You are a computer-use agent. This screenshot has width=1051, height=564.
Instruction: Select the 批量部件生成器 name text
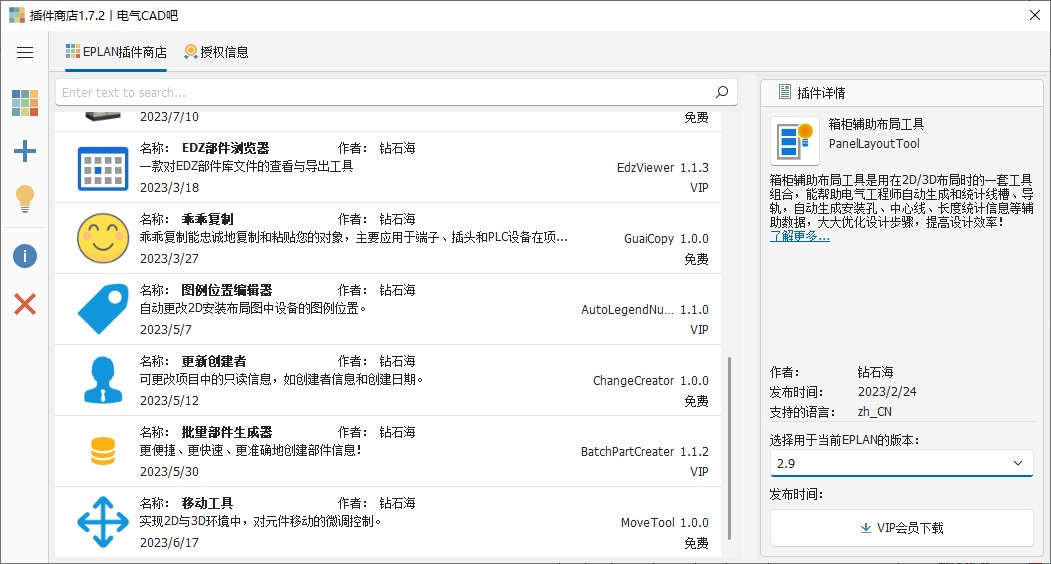(227, 433)
